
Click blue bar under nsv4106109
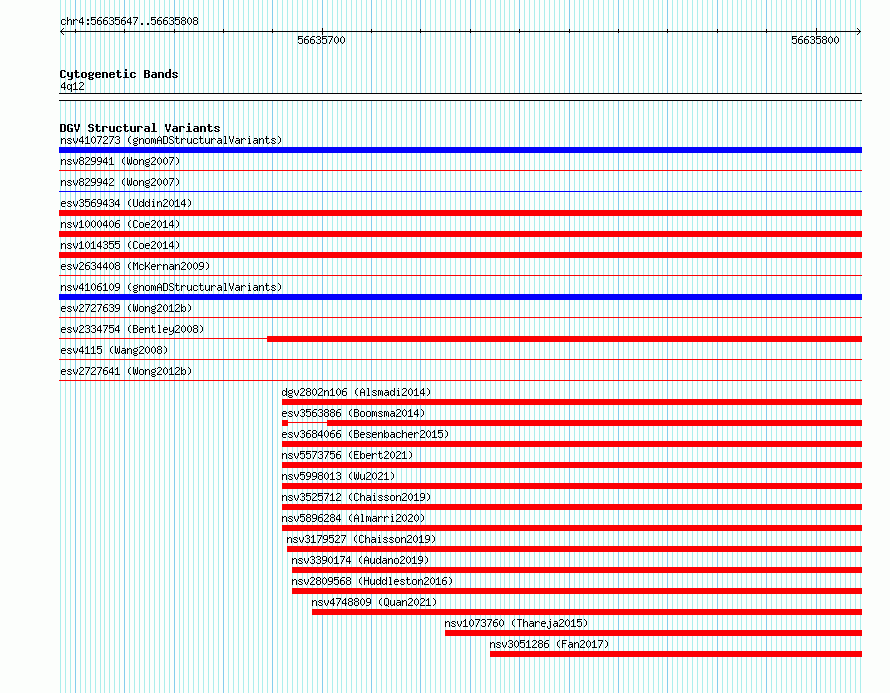[460, 297]
